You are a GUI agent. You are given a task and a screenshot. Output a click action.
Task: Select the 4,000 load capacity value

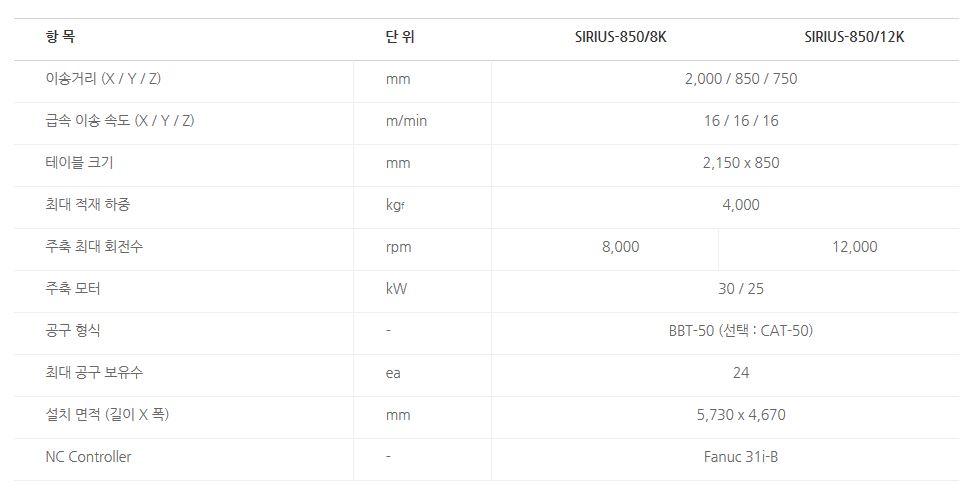tap(740, 205)
